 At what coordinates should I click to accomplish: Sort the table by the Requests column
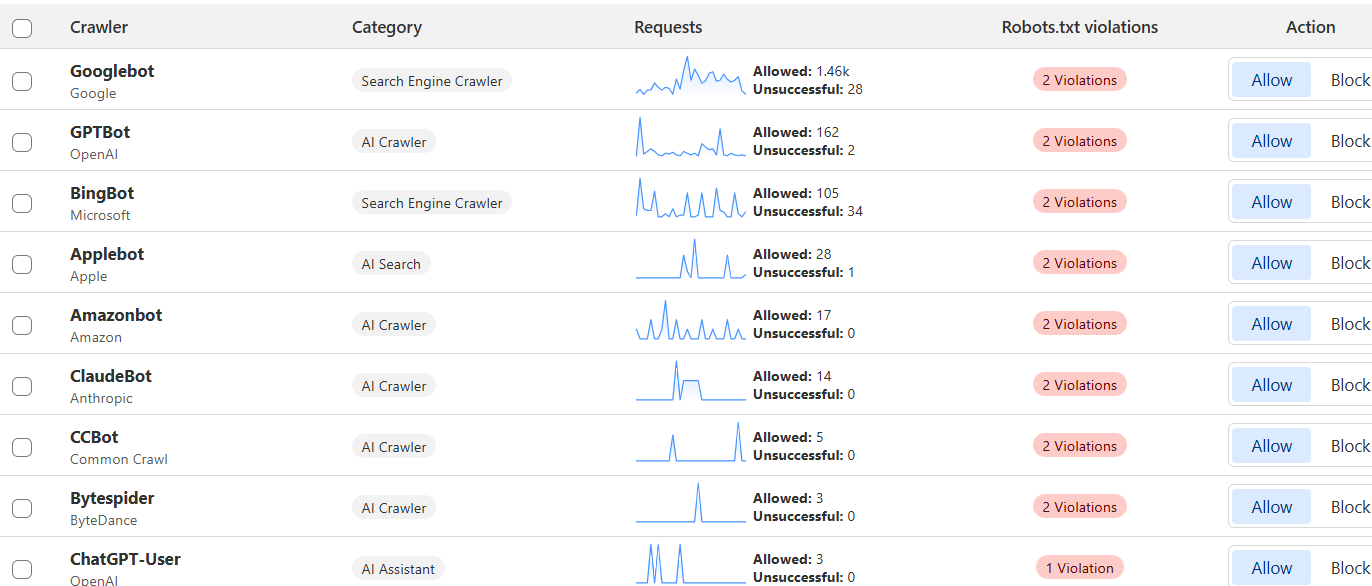(667, 27)
